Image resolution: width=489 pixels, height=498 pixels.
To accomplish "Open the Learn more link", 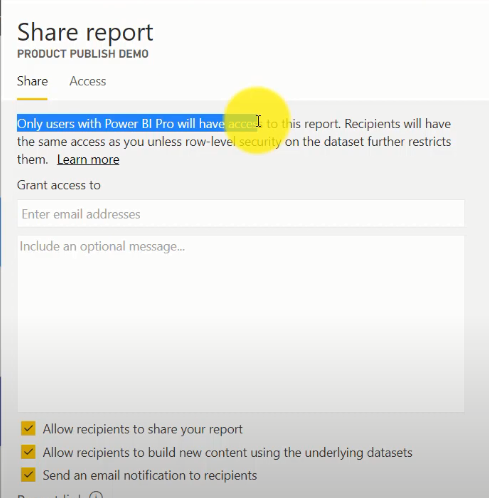I will (88, 160).
